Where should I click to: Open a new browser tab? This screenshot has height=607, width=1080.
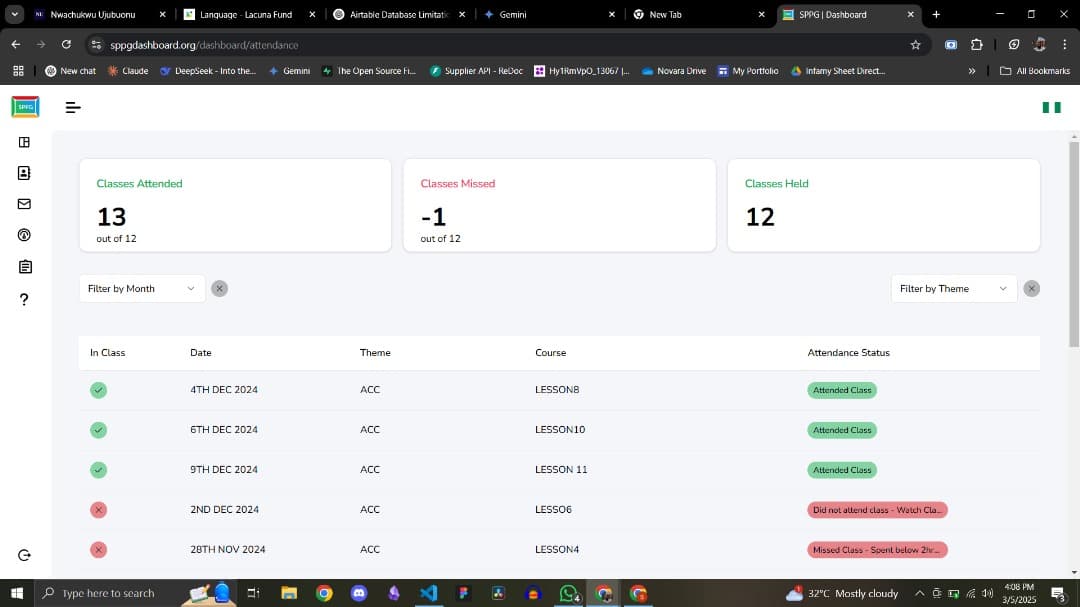point(936,14)
